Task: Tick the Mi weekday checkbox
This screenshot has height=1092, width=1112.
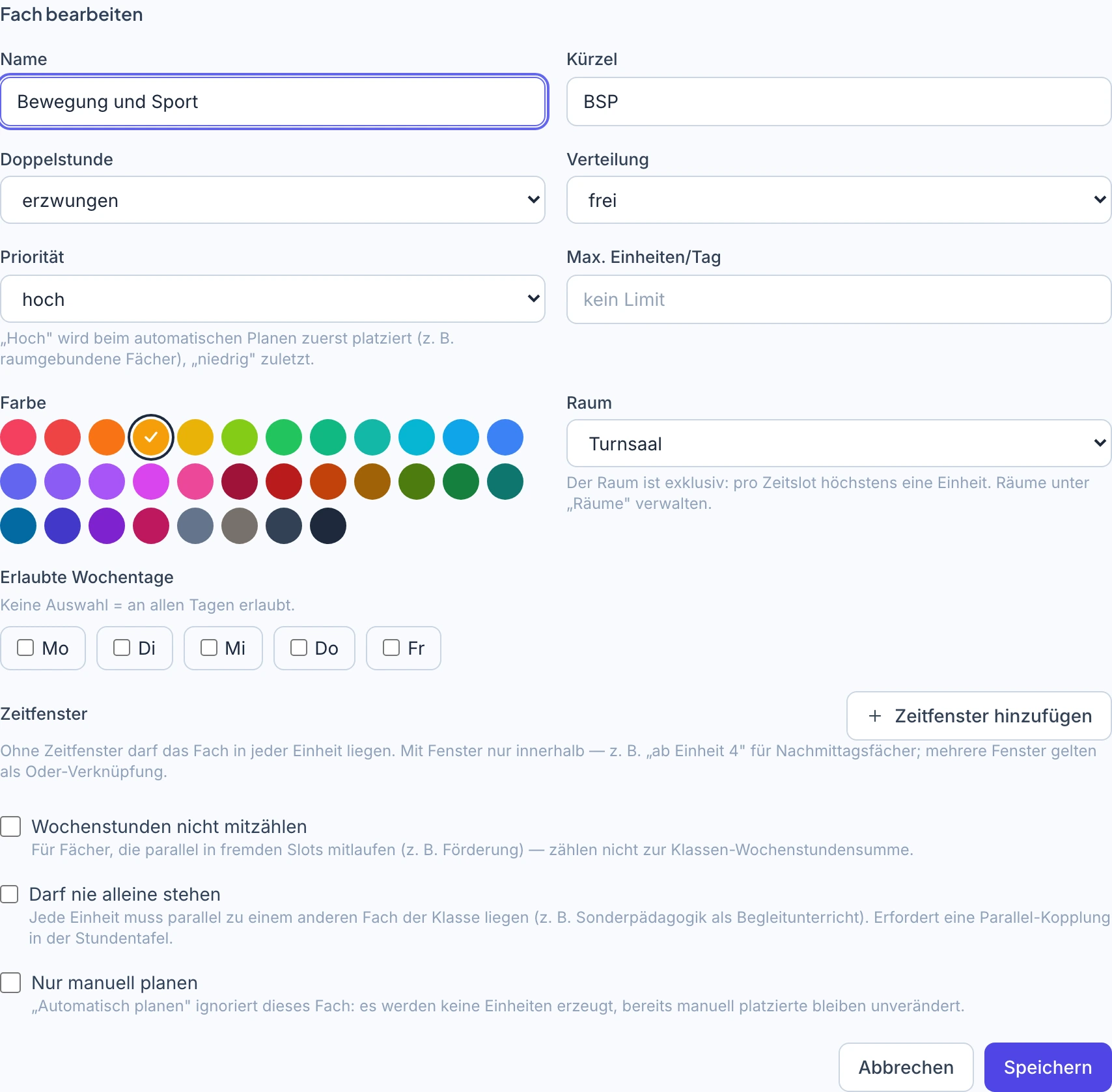Action: tap(209, 648)
